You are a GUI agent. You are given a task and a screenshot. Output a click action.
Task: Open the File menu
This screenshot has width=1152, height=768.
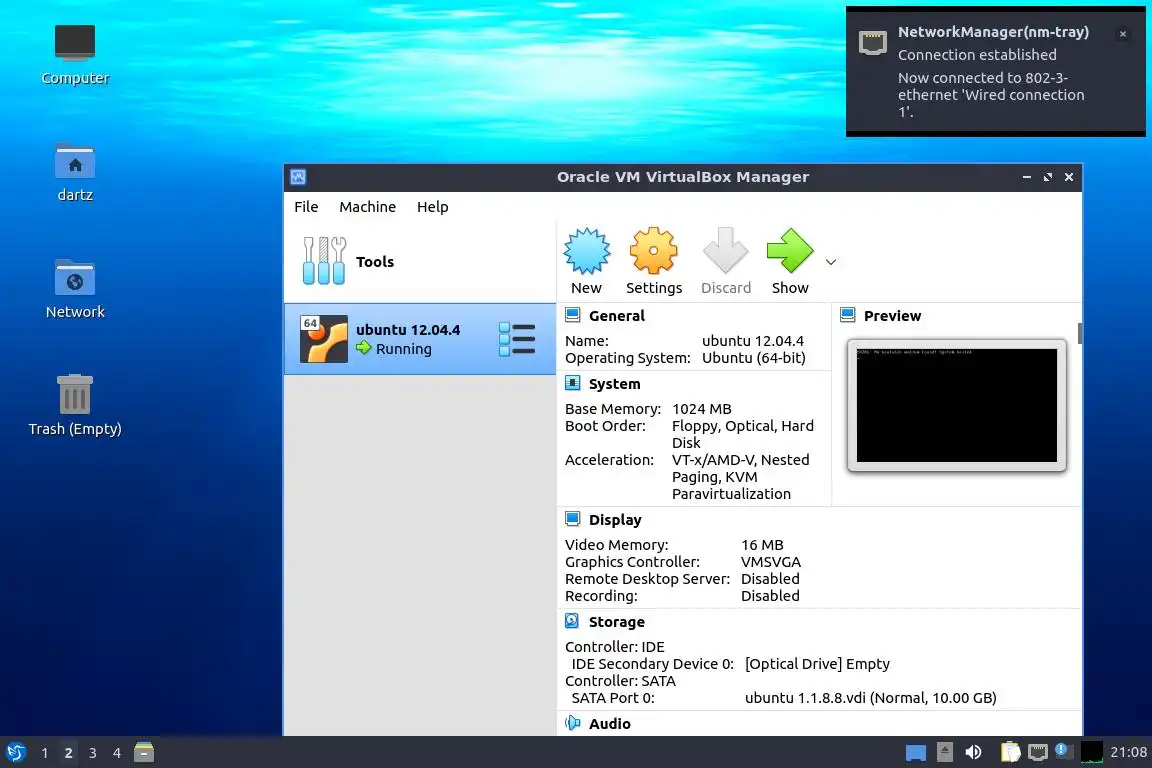(306, 207)
